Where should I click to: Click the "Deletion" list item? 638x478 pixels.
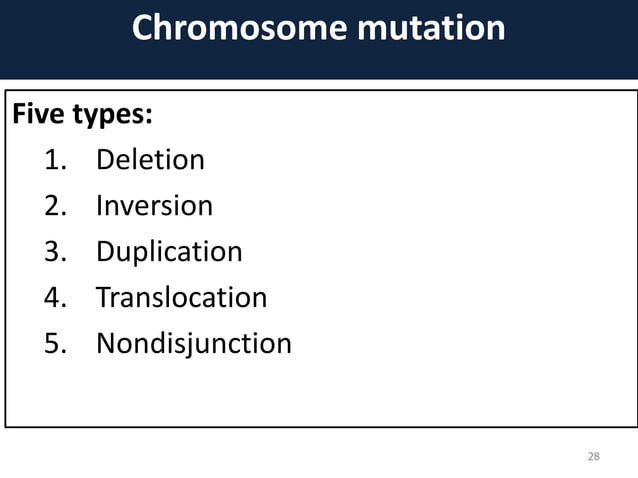(150, 160)
